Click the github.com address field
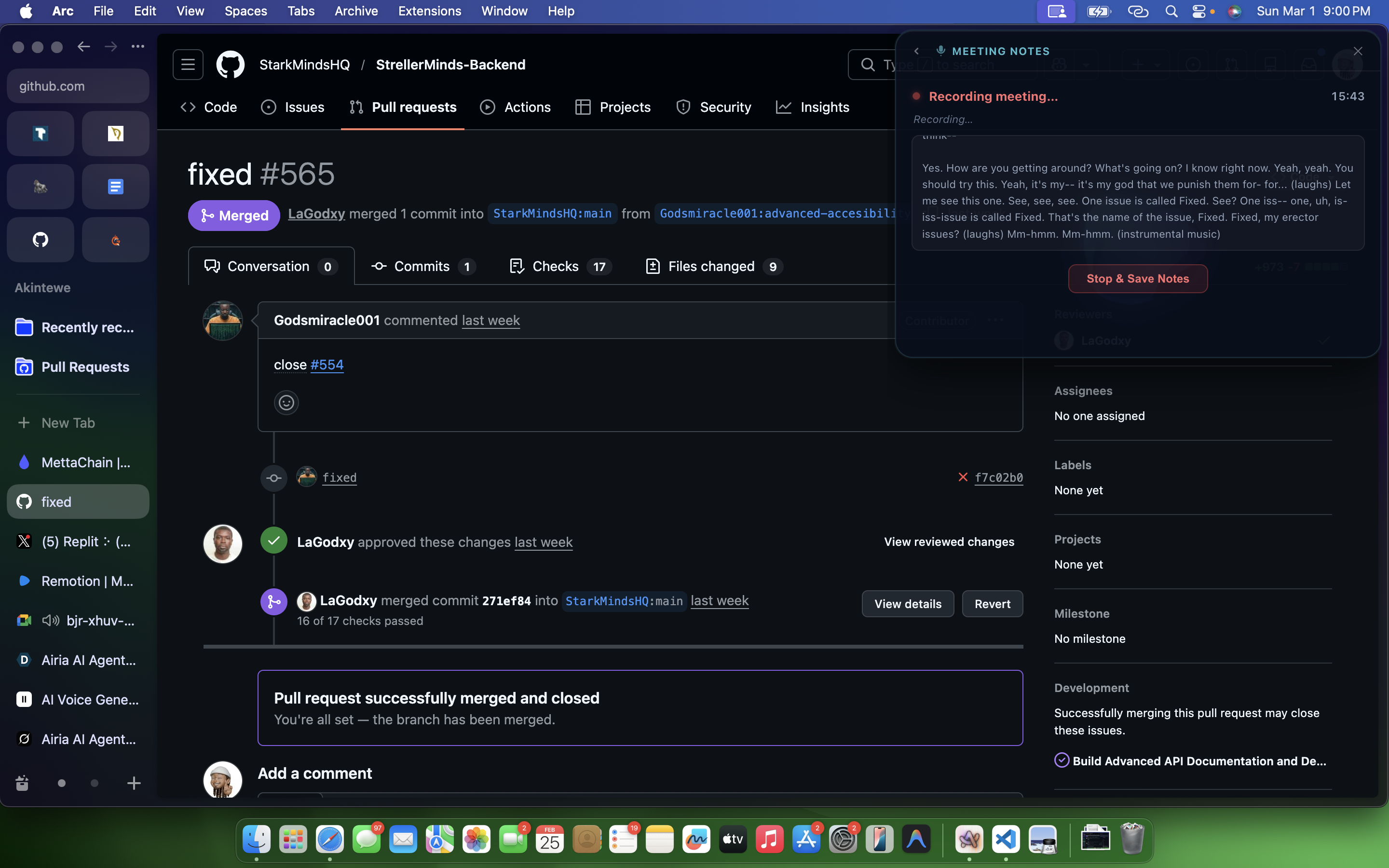This screenshot has width=1389, height=868. (x=78, y=86)
